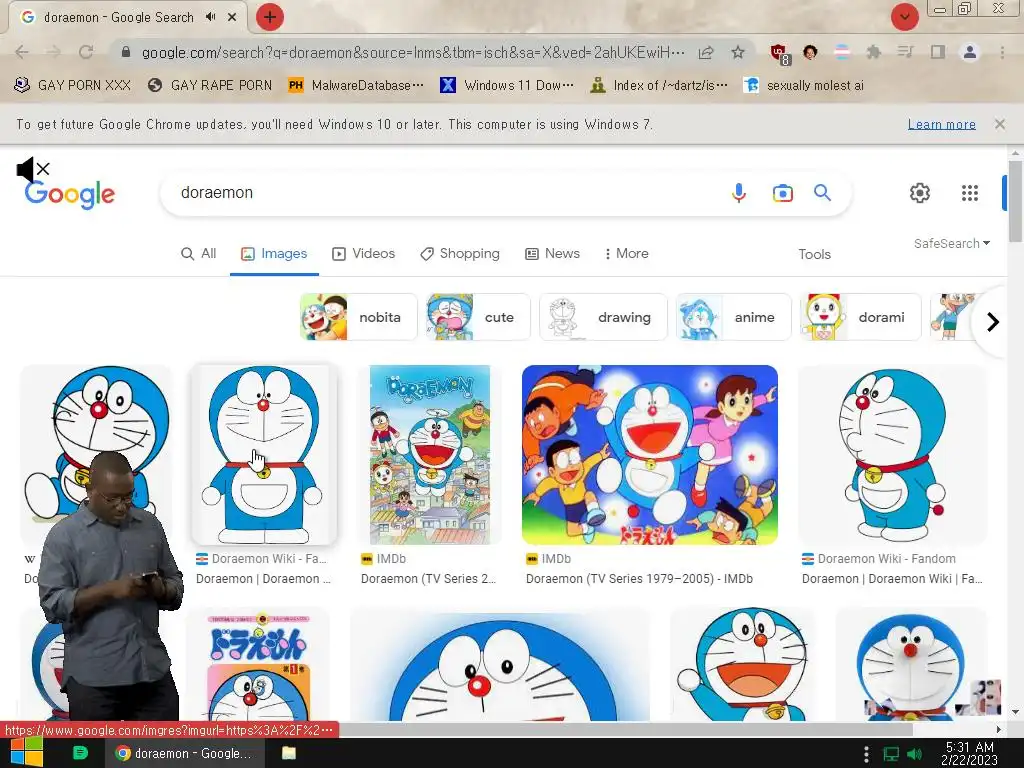The image size is (1024, 768).
Task: Click the horizontal scrollbar right arrow
Action: click(999, 729)
